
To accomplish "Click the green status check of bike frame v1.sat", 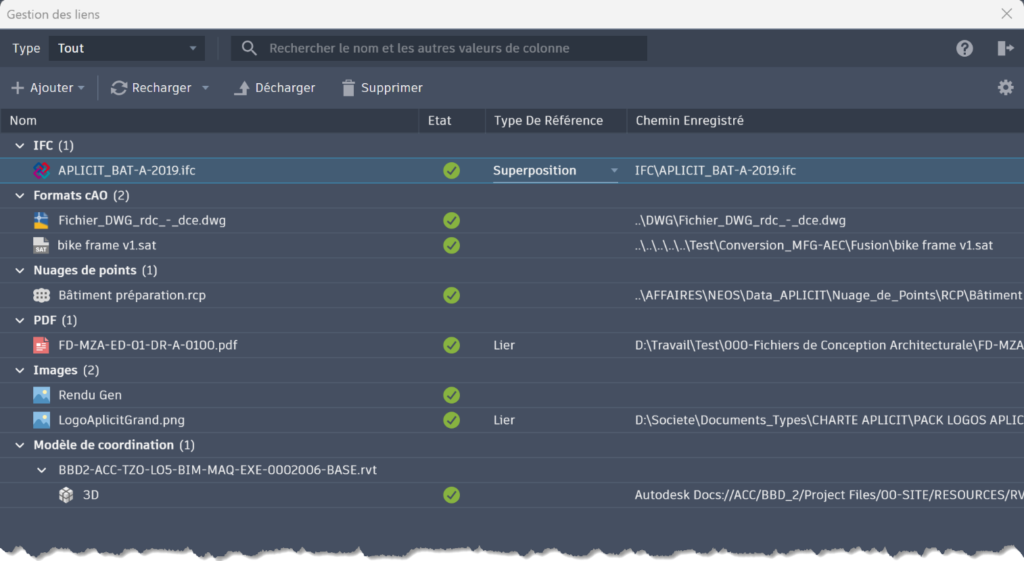I will coord(451,245).
